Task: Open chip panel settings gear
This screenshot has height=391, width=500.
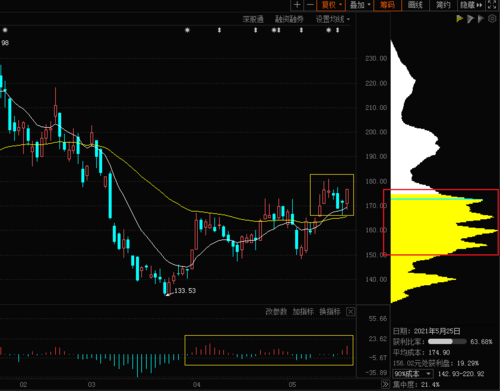Action: tap(492, 19)
